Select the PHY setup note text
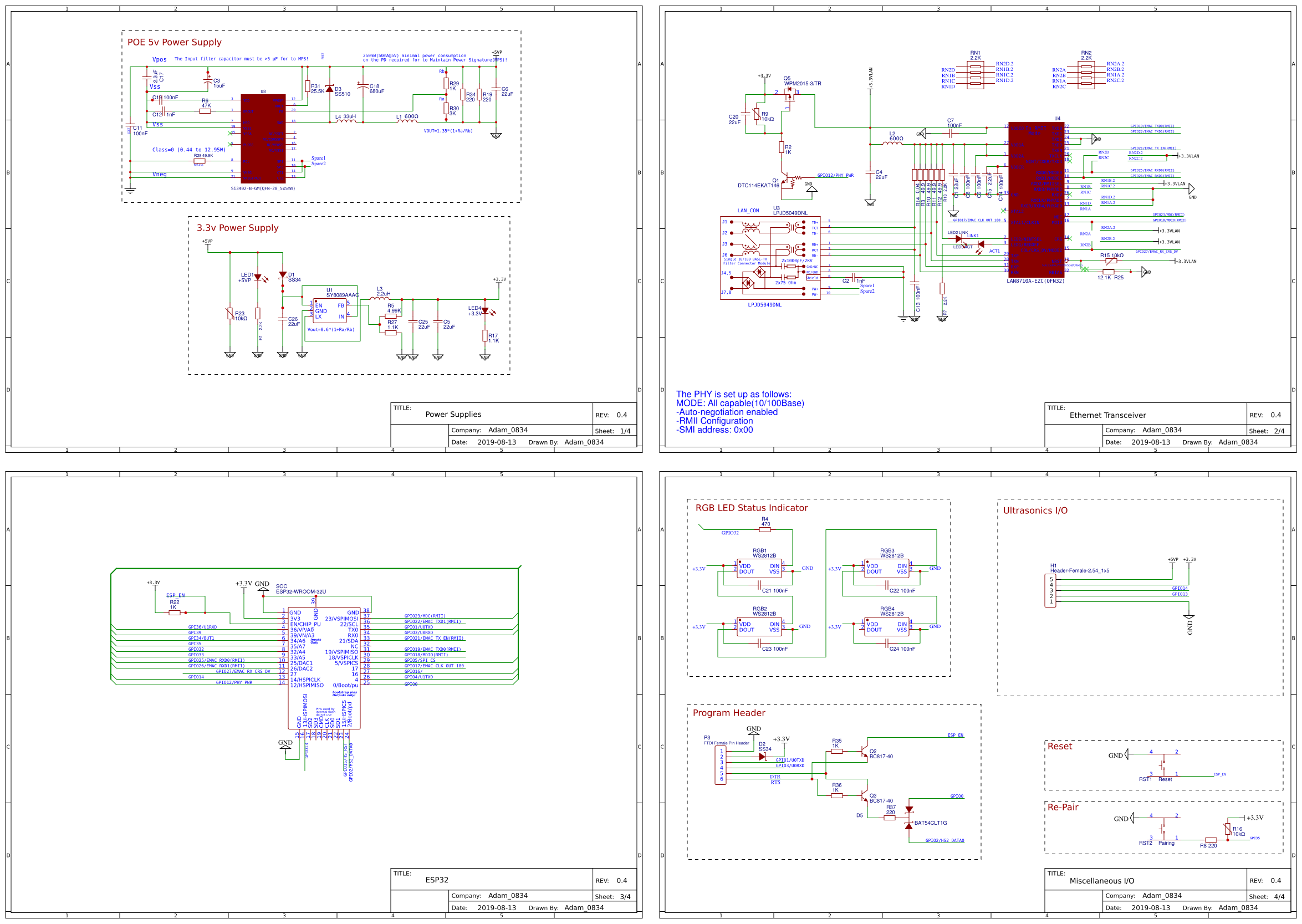The width and height of the screenshot is (1302, 924). pyautogui.click(x=739, y=412)
